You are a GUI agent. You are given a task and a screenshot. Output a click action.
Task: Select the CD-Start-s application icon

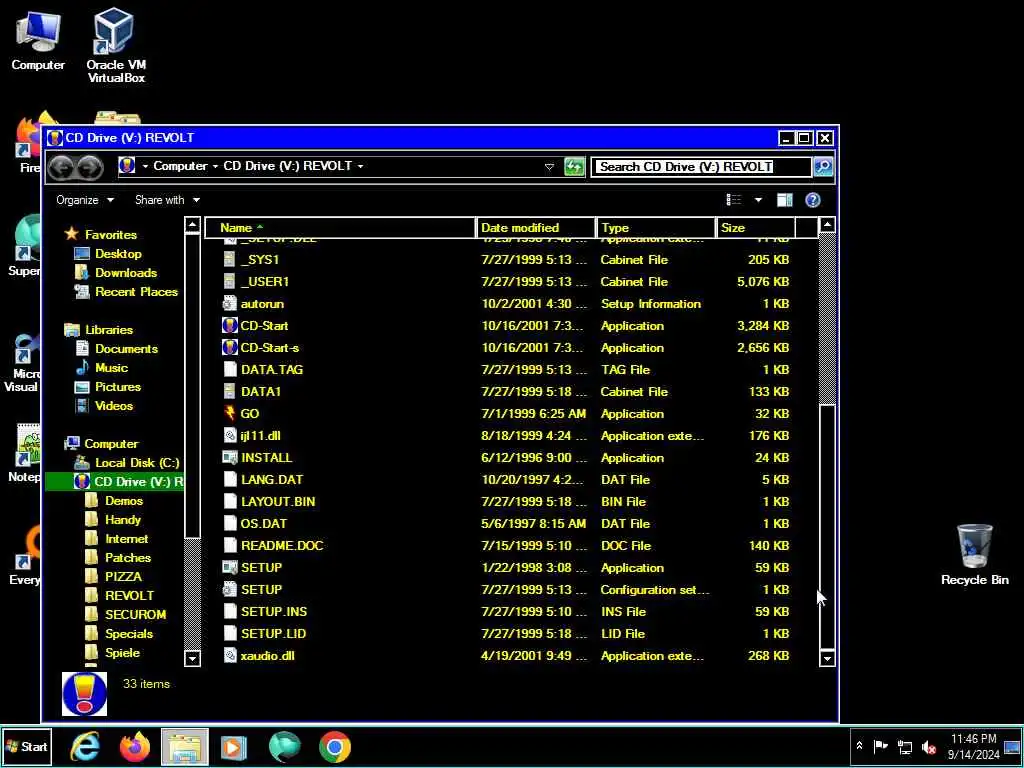point(229,347)
